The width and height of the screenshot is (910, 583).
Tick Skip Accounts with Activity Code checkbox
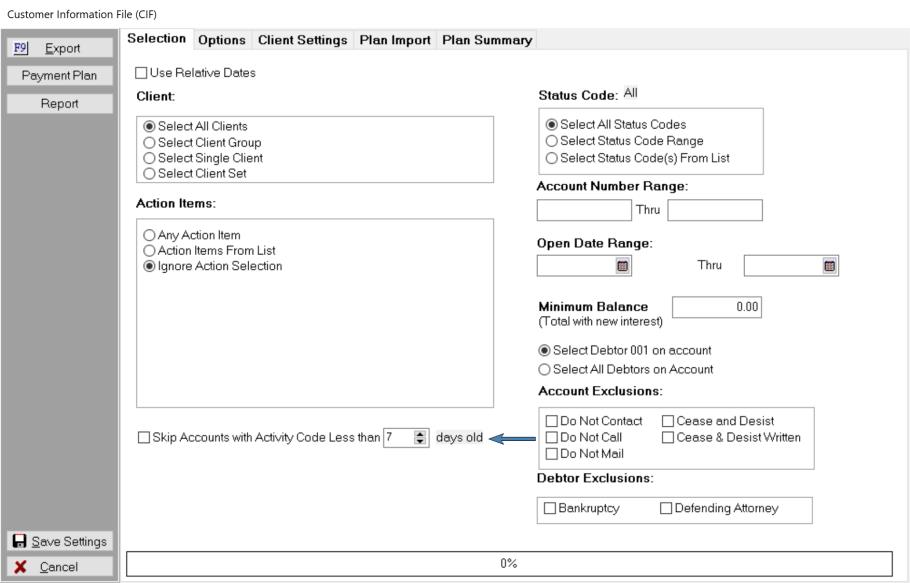tap(143, 437)
